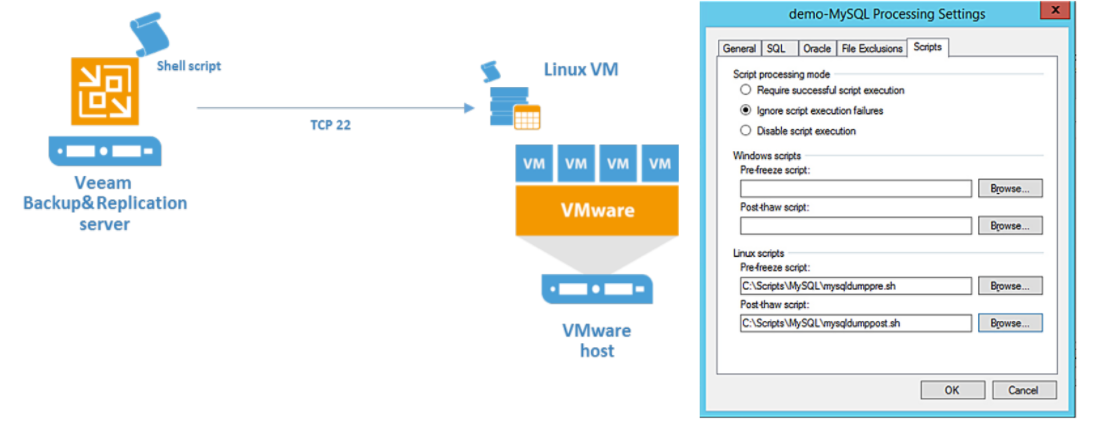
Task: Click the Windows scripts section heading
Action: click(x=766, y=156)
